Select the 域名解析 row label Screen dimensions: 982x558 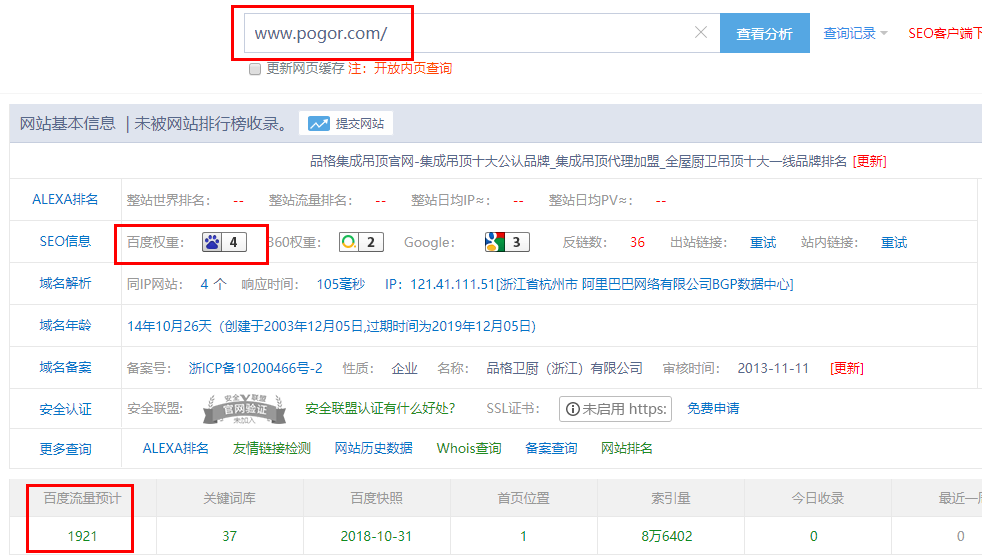tap(65, 283)
